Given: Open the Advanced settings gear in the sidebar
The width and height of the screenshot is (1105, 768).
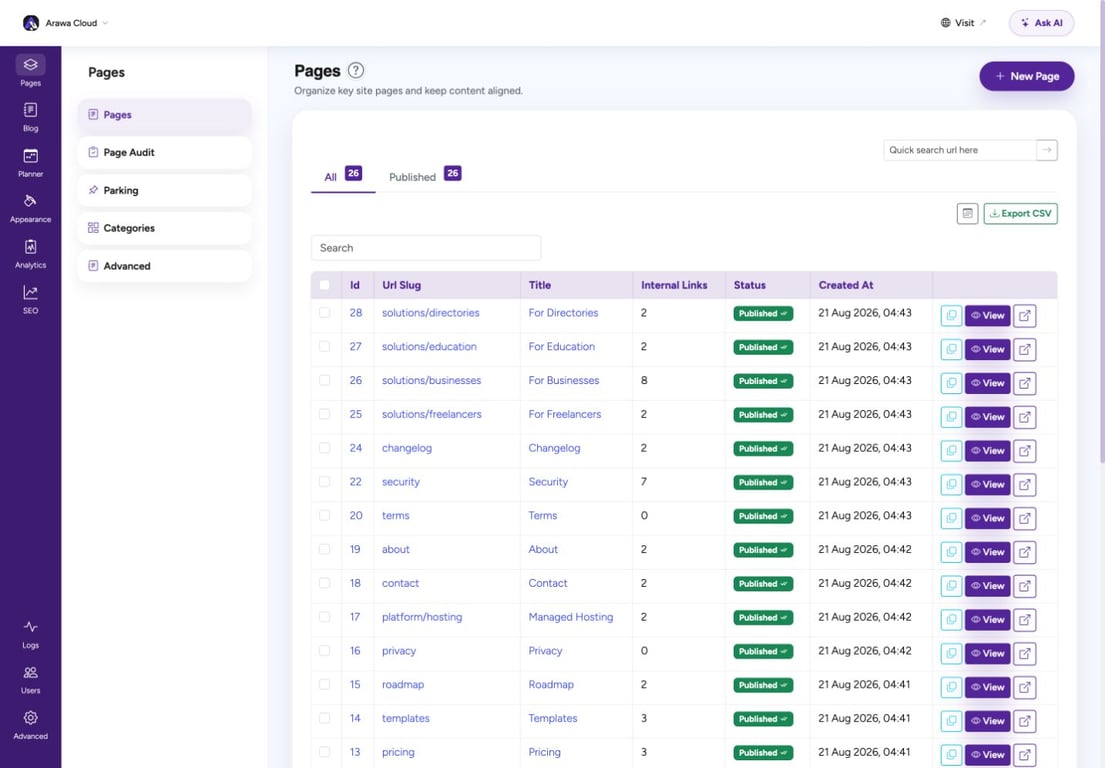Looking at the screenshot, I should pyautogui.click(x=30, y=725).
